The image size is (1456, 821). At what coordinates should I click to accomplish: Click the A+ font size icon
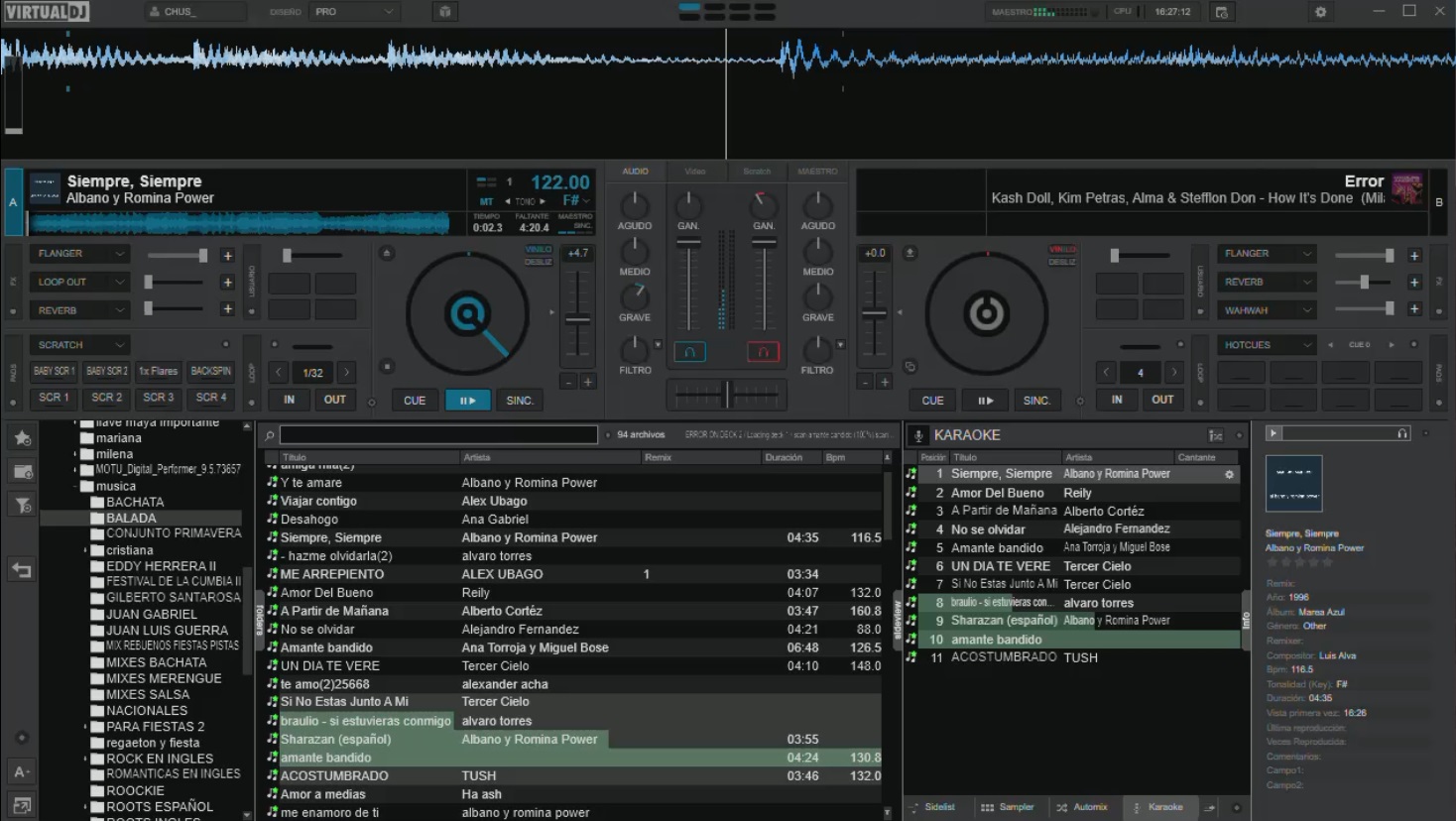point(22,771)
